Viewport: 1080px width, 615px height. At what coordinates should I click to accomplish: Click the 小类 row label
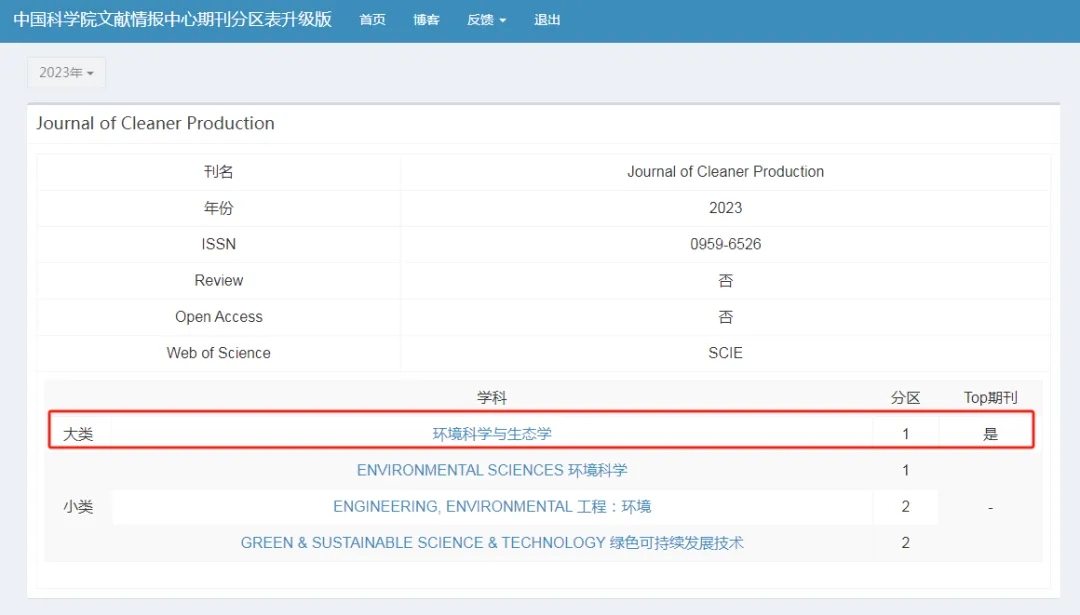click(x=78, y=507)
